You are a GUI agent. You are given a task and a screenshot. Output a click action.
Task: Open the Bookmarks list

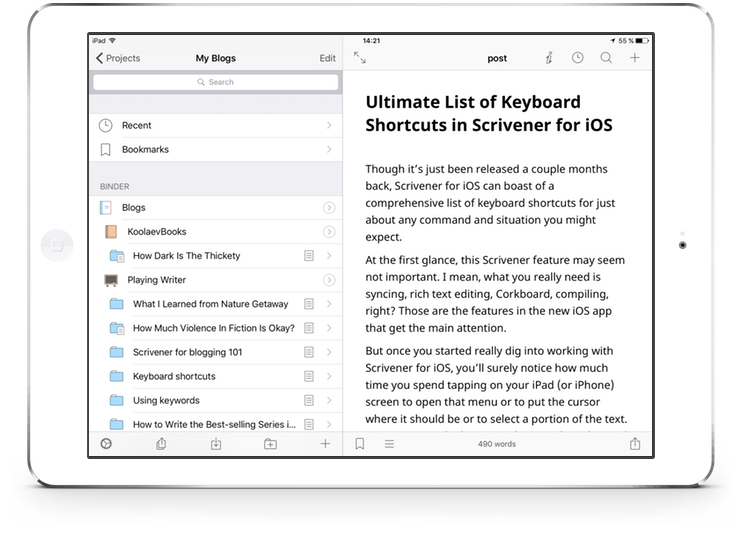pos(216,150)
